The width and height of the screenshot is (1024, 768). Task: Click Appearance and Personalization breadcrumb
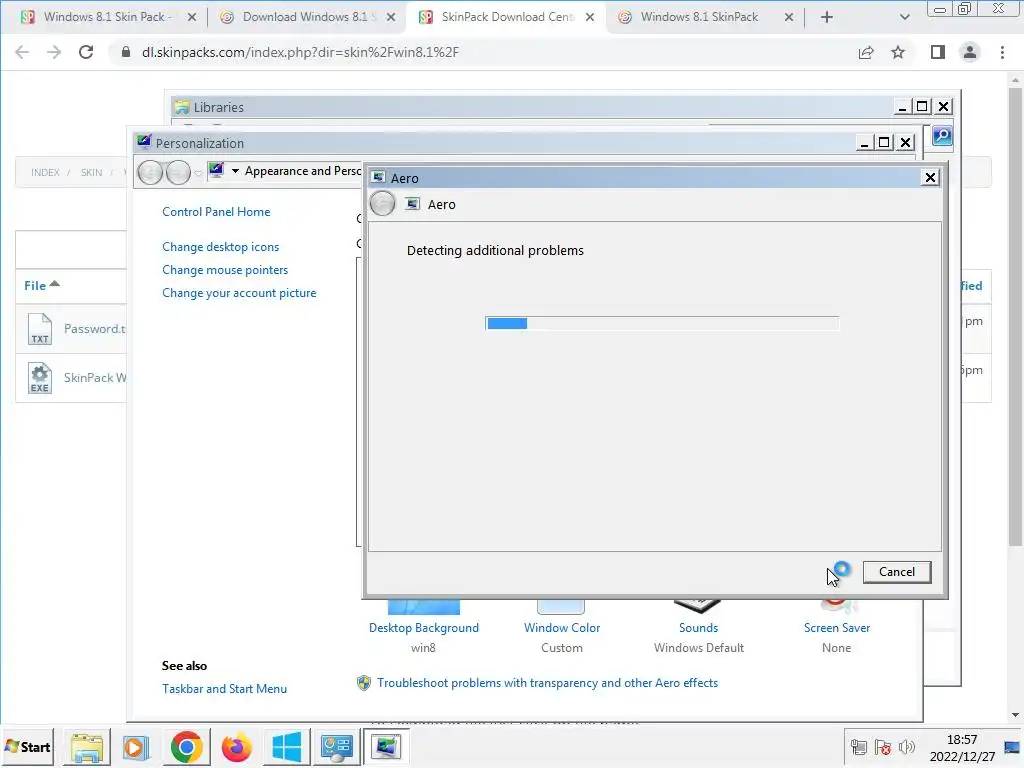click(x=303, y=171)
